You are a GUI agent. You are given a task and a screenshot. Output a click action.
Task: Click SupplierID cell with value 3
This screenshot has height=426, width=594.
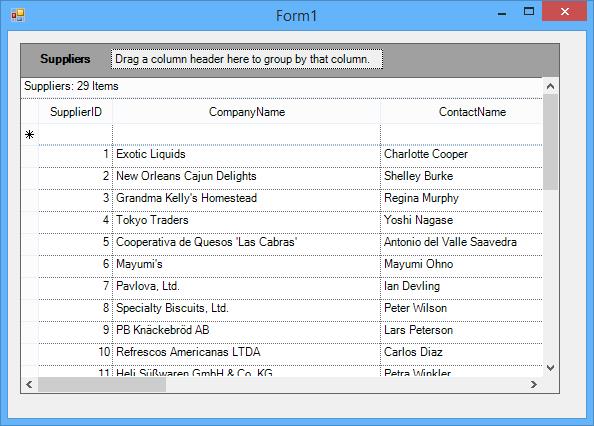click(76, 200)
